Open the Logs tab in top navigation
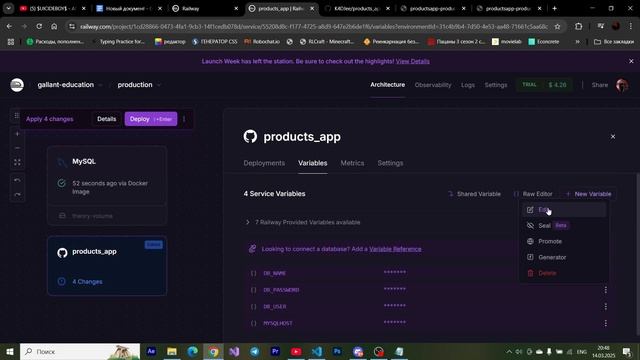Image resolution: width=640 pixels, height=360 pixels. pyautogui.click(x=468, y=85)
